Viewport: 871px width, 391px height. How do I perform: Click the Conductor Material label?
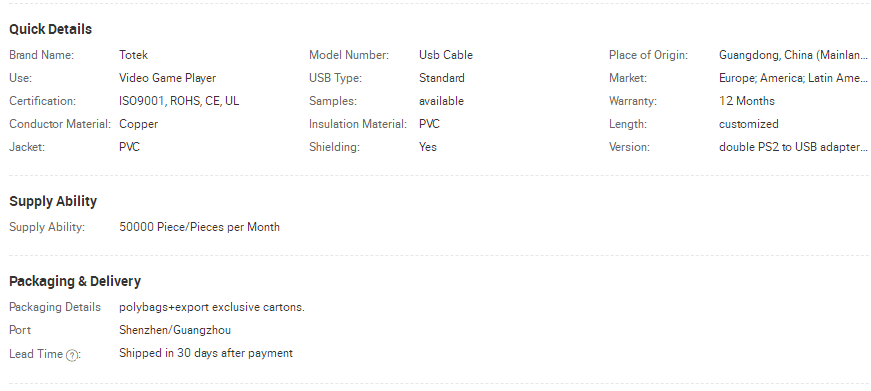(x=60, y=124)
